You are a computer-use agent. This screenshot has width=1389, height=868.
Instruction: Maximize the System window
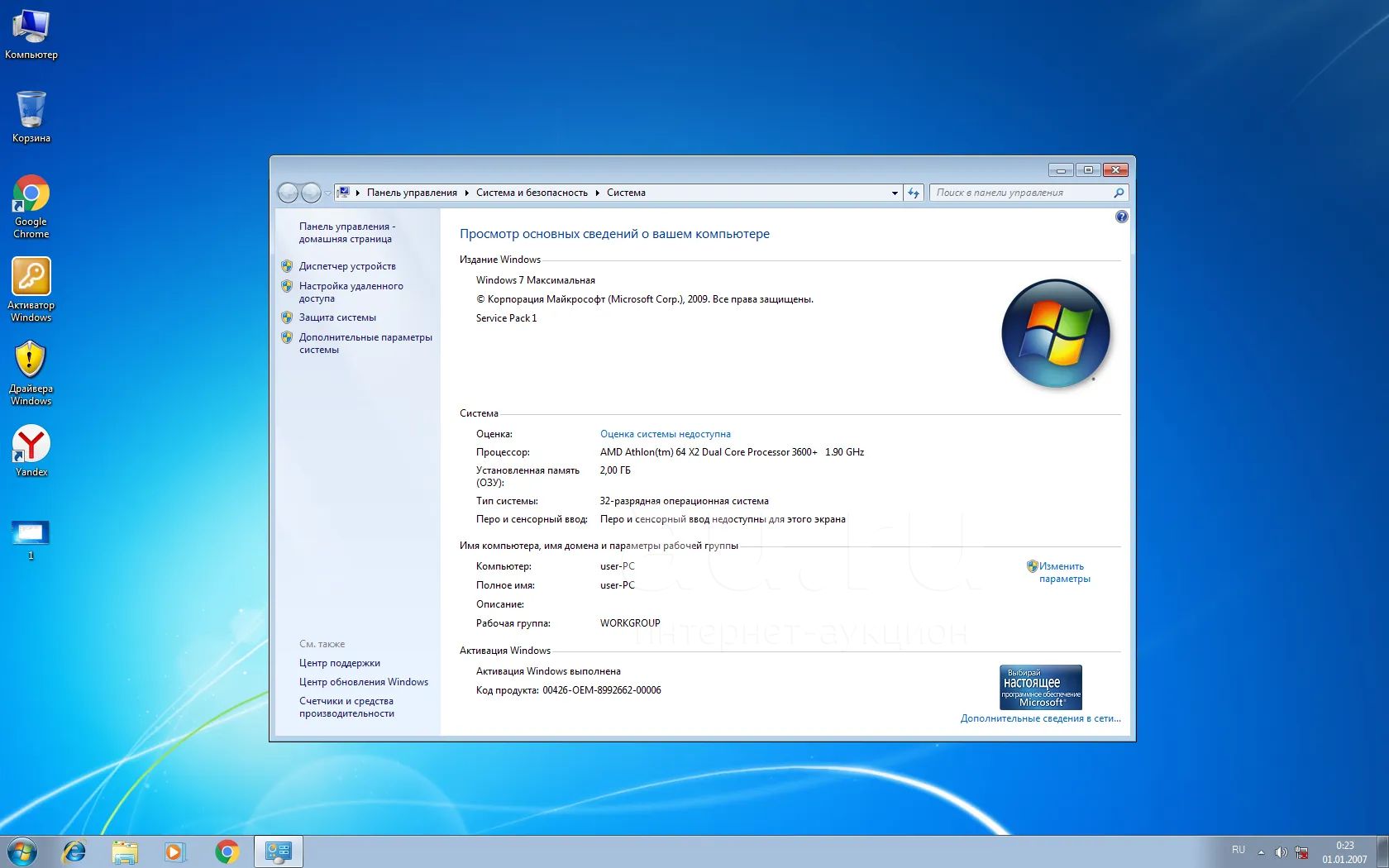(1088, 169)
